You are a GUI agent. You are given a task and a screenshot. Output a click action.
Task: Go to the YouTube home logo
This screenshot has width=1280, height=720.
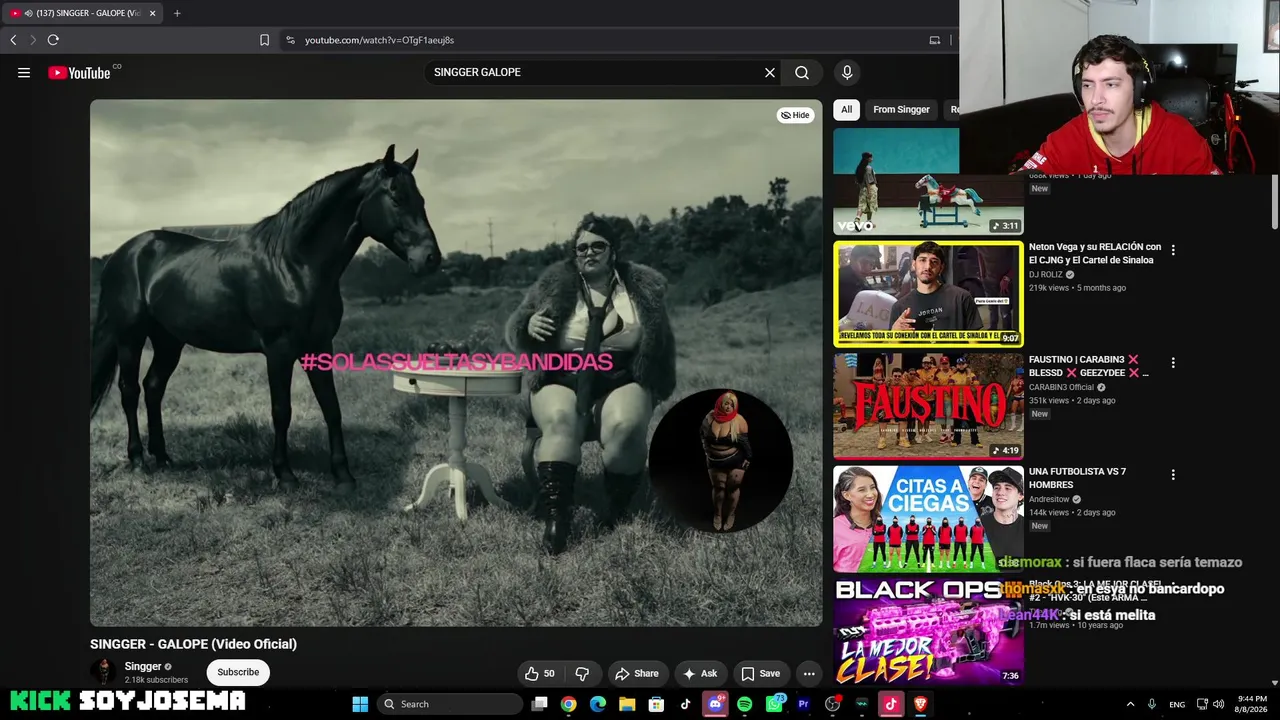[x=80, y=72]
